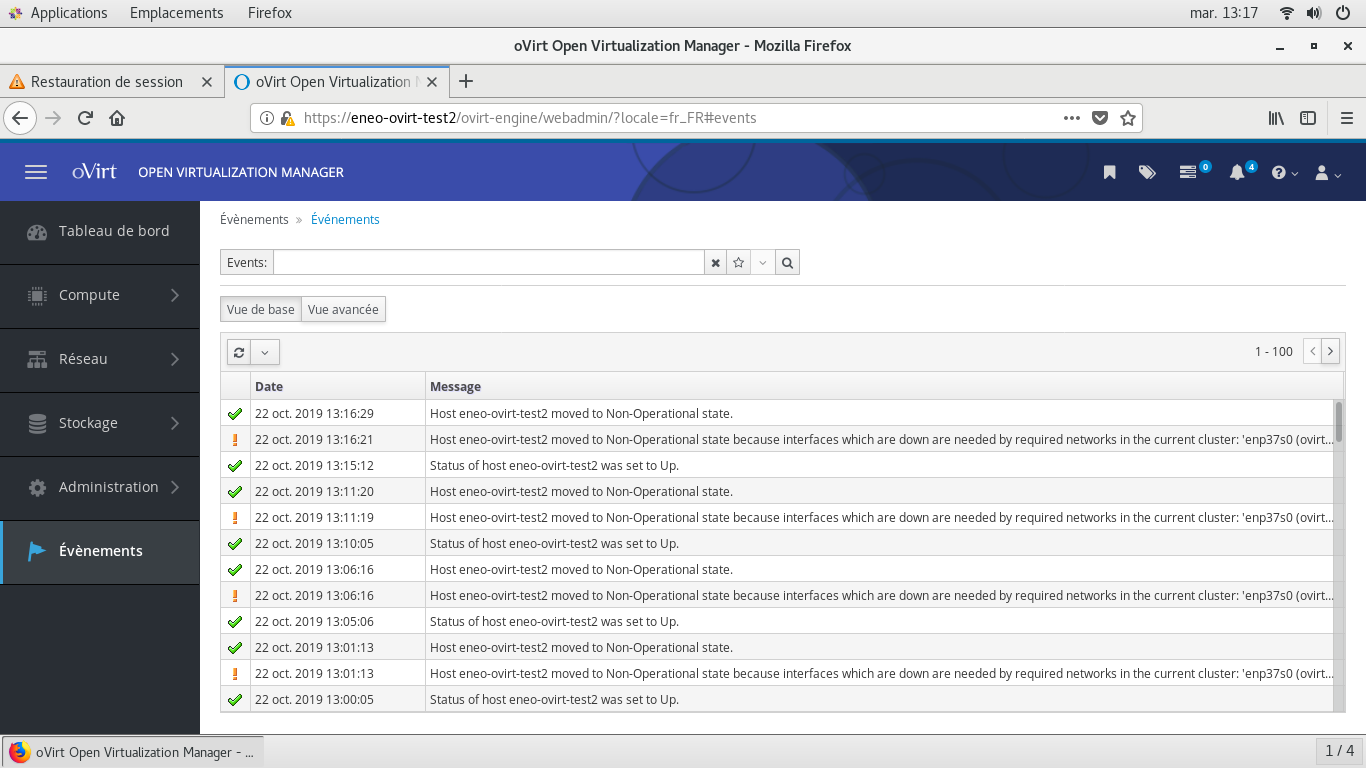Switch to Vue avancée view
Screen dimensions: 1366x768
(343, 310)
